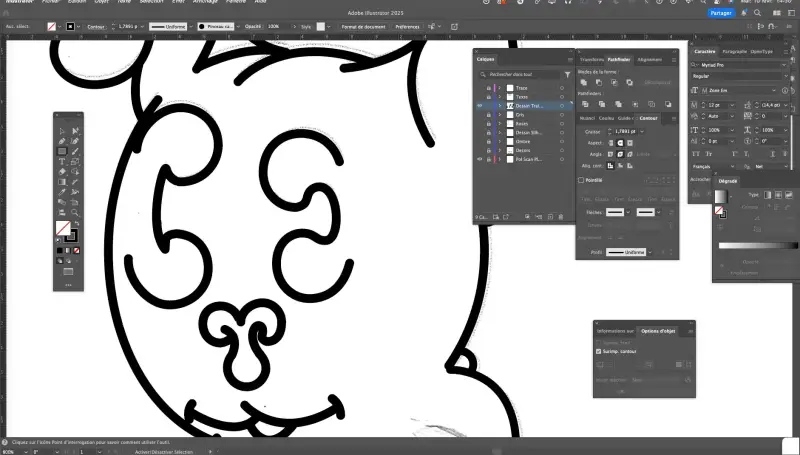Open the Profil dropdown in Contour panel

[x=650, y=252]
